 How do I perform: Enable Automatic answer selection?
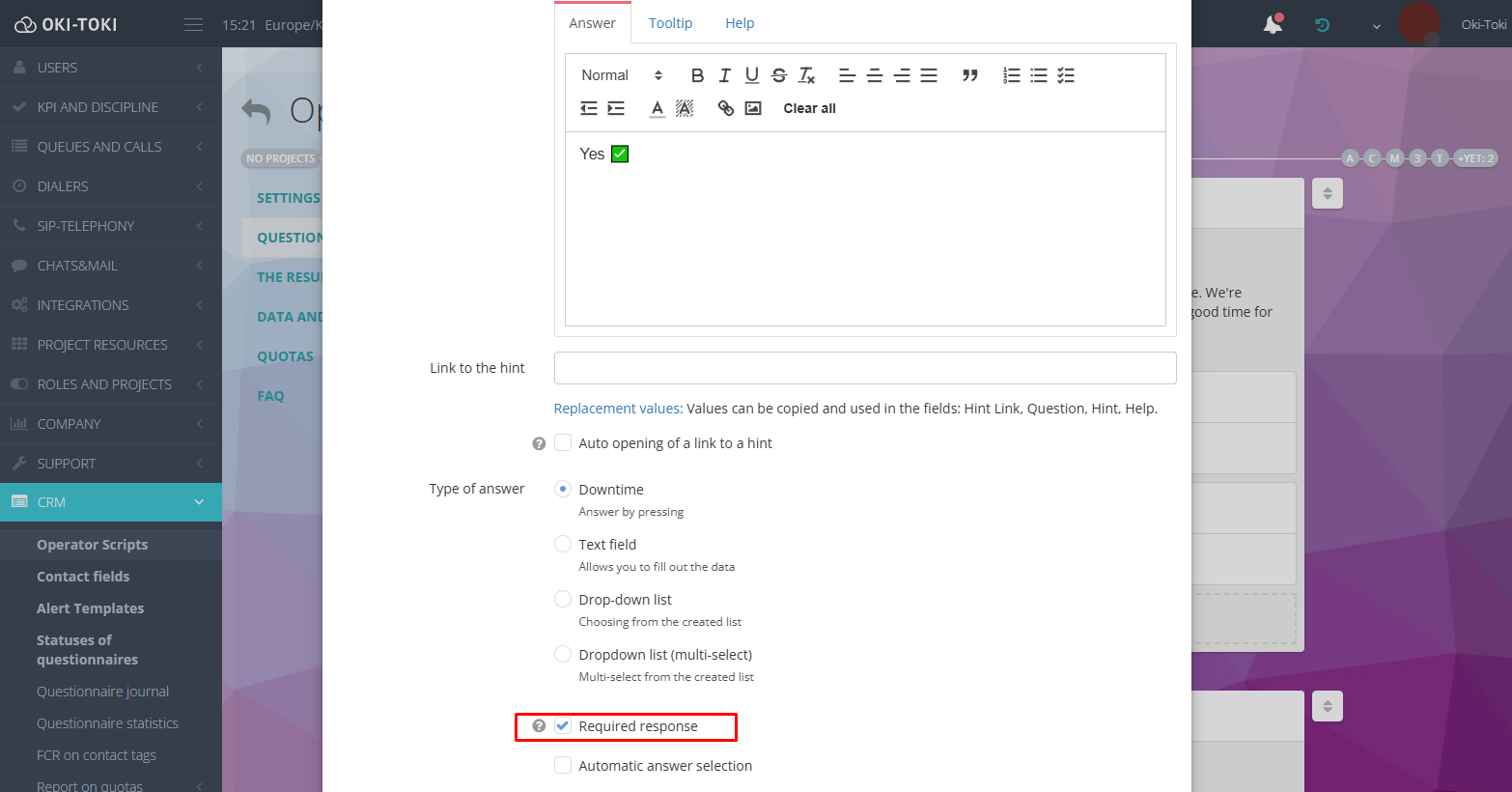coord(563,766)
